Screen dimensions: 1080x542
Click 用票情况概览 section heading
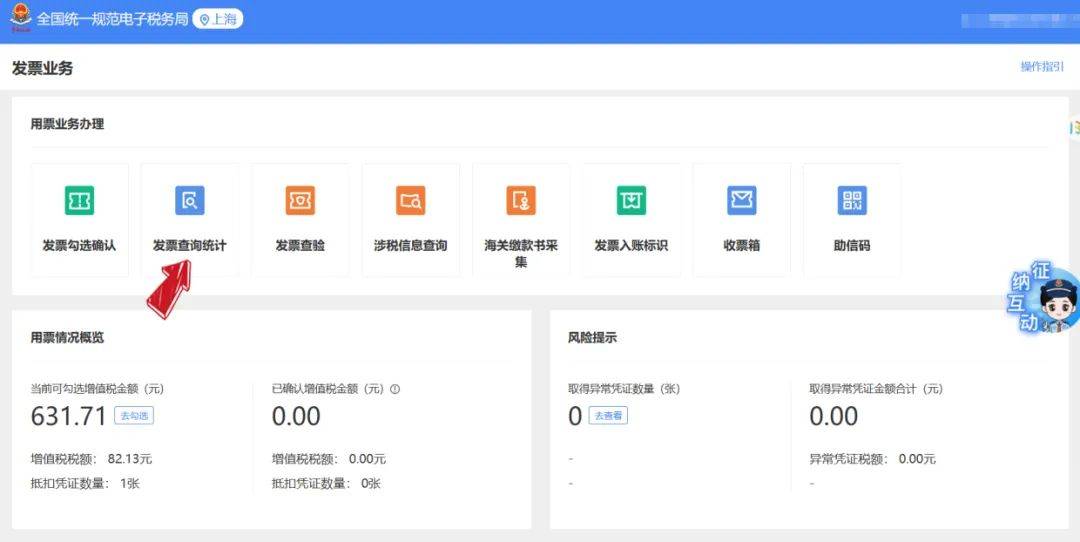click(68, 337)
